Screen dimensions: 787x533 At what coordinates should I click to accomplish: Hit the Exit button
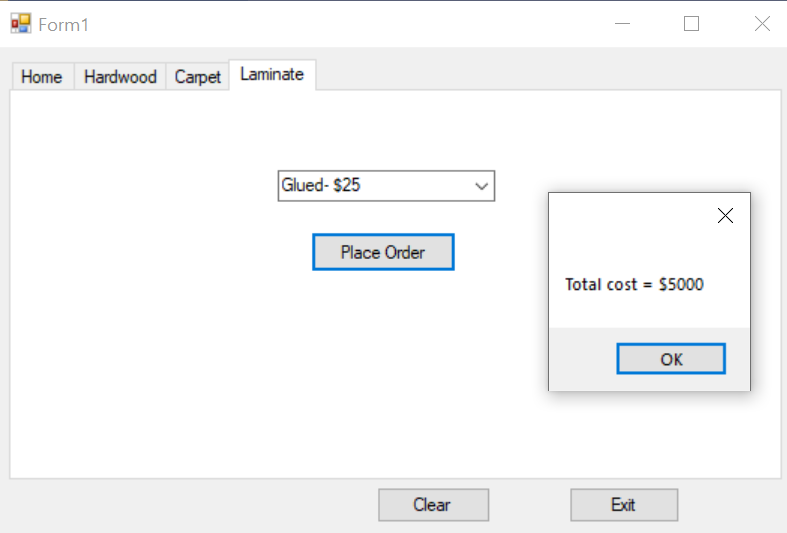[x=623, y=505]
